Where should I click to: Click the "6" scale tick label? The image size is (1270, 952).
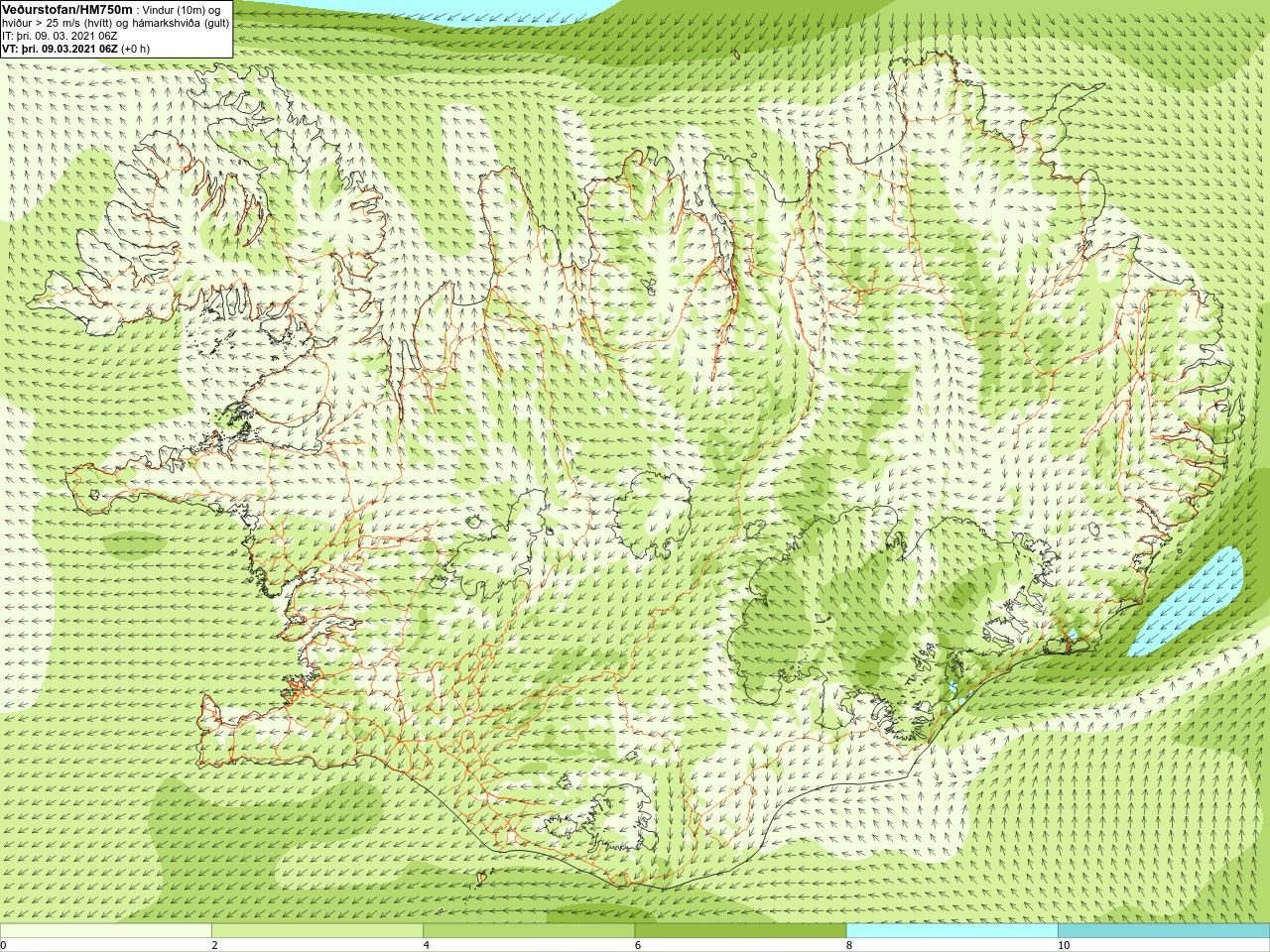click(637, 945)
